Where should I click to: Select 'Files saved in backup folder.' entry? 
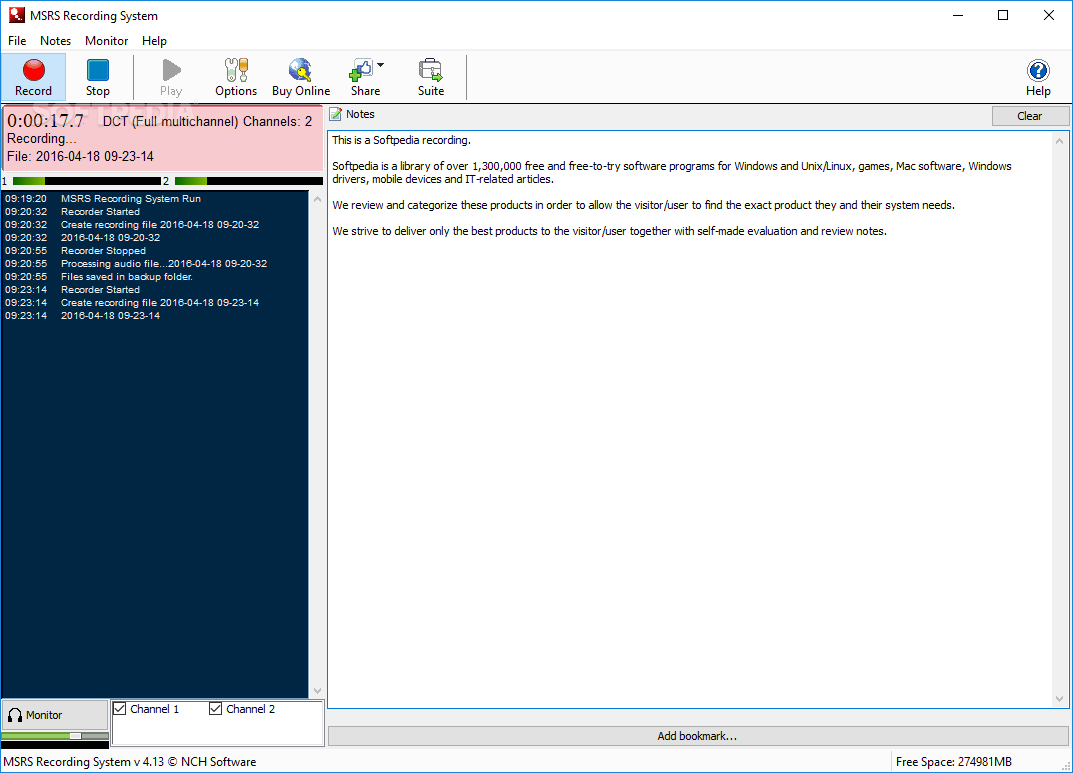pyautogui.click(x=127, y=276)
